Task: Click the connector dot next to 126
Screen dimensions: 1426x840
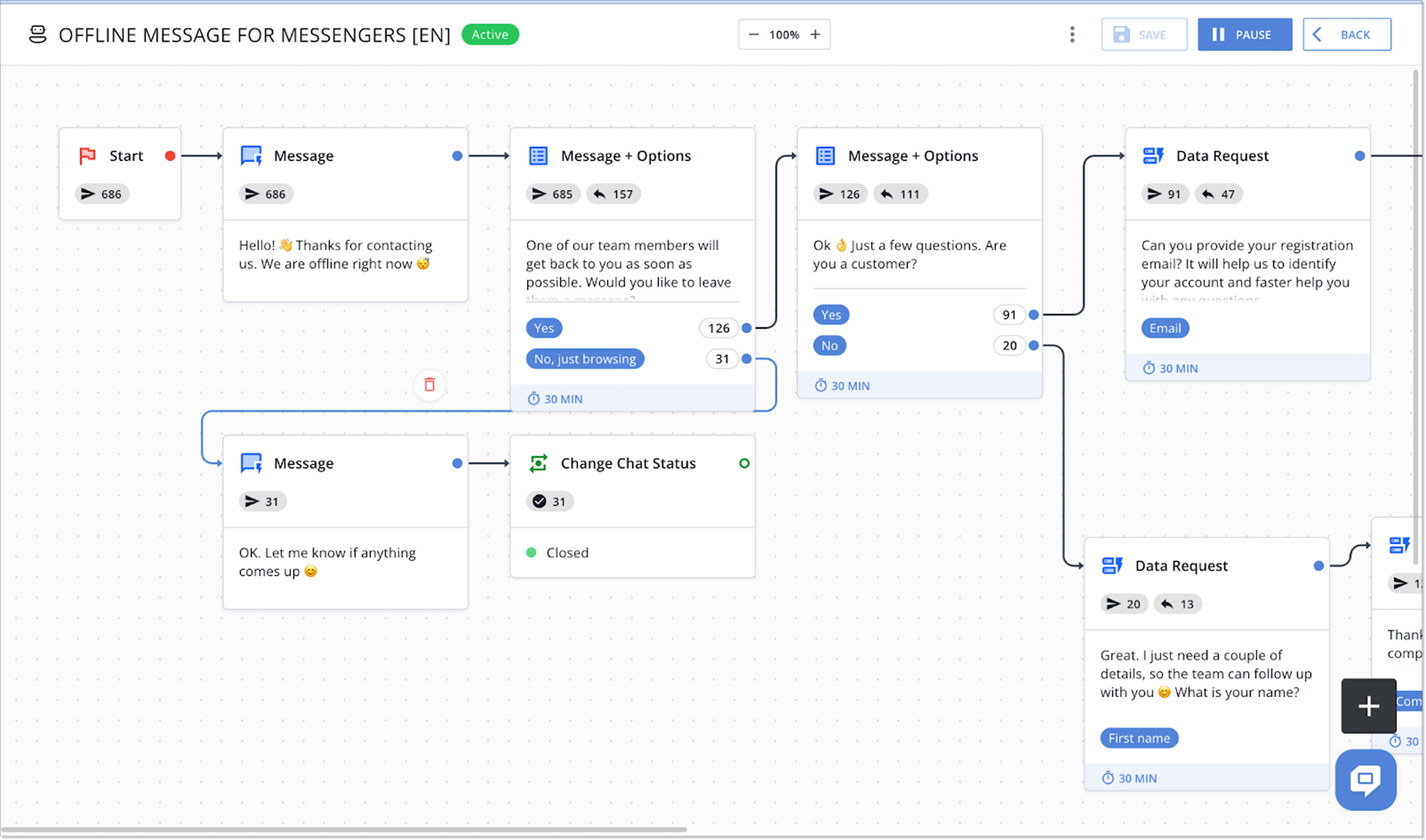Action: pyautogui.click(x=747, y=328)
